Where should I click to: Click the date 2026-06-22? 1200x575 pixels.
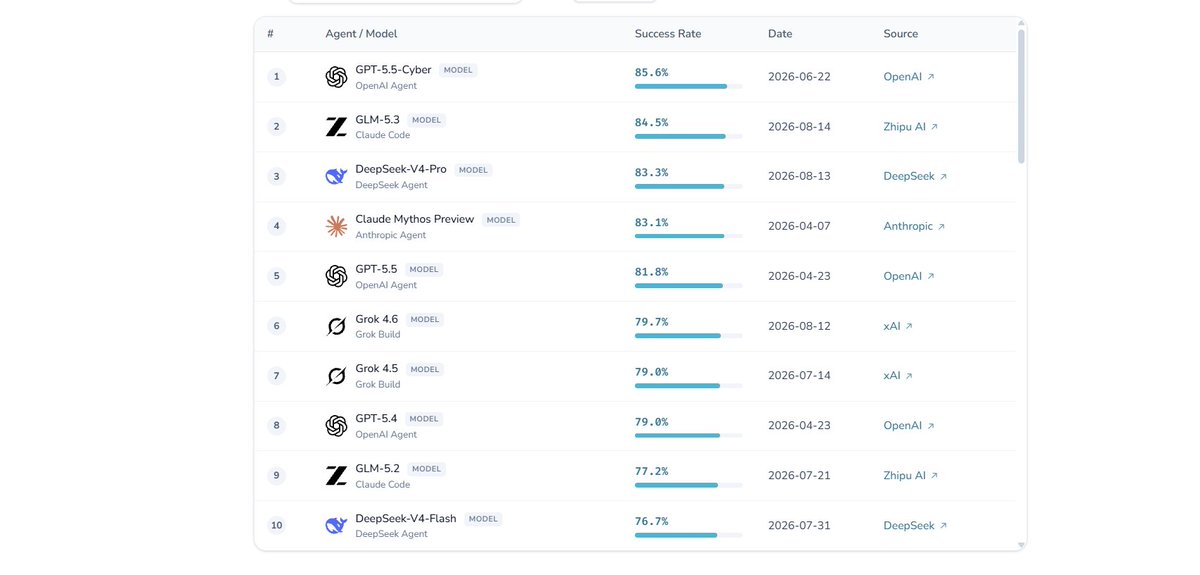coord(799,77)
